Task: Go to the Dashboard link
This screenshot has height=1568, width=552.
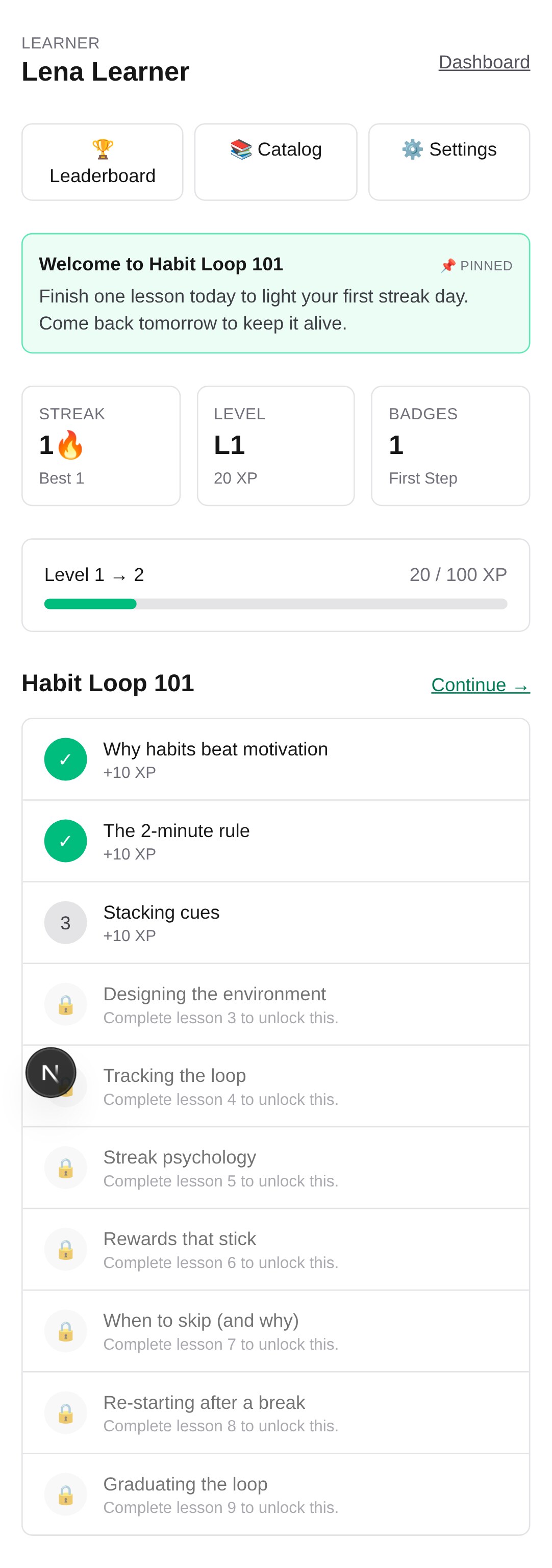Action: (x=484, y=62)
